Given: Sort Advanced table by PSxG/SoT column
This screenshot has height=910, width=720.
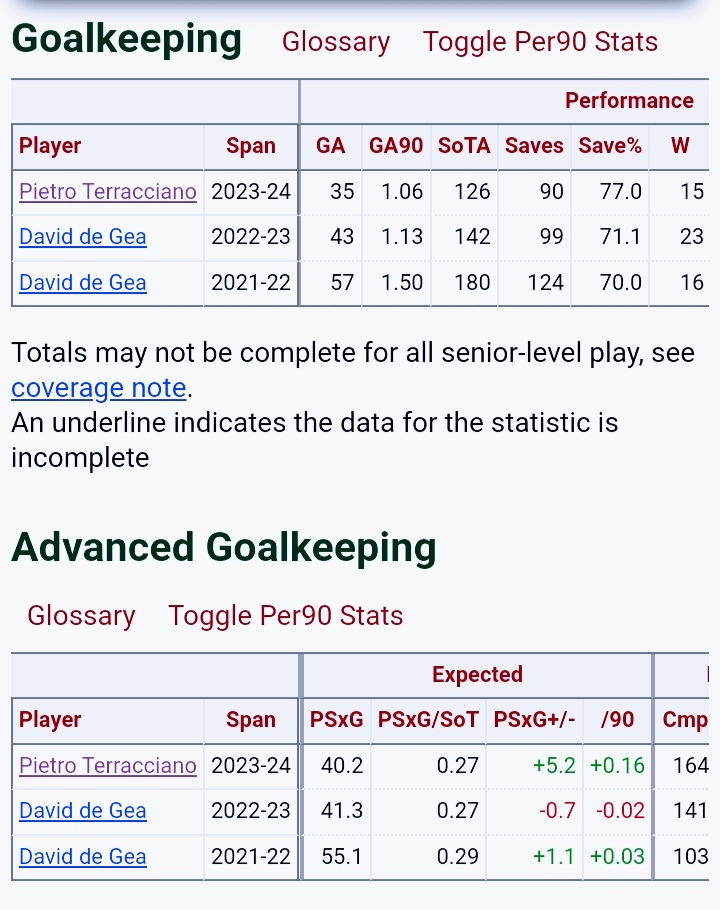Looking at the screenshot, I should (428, 720).
